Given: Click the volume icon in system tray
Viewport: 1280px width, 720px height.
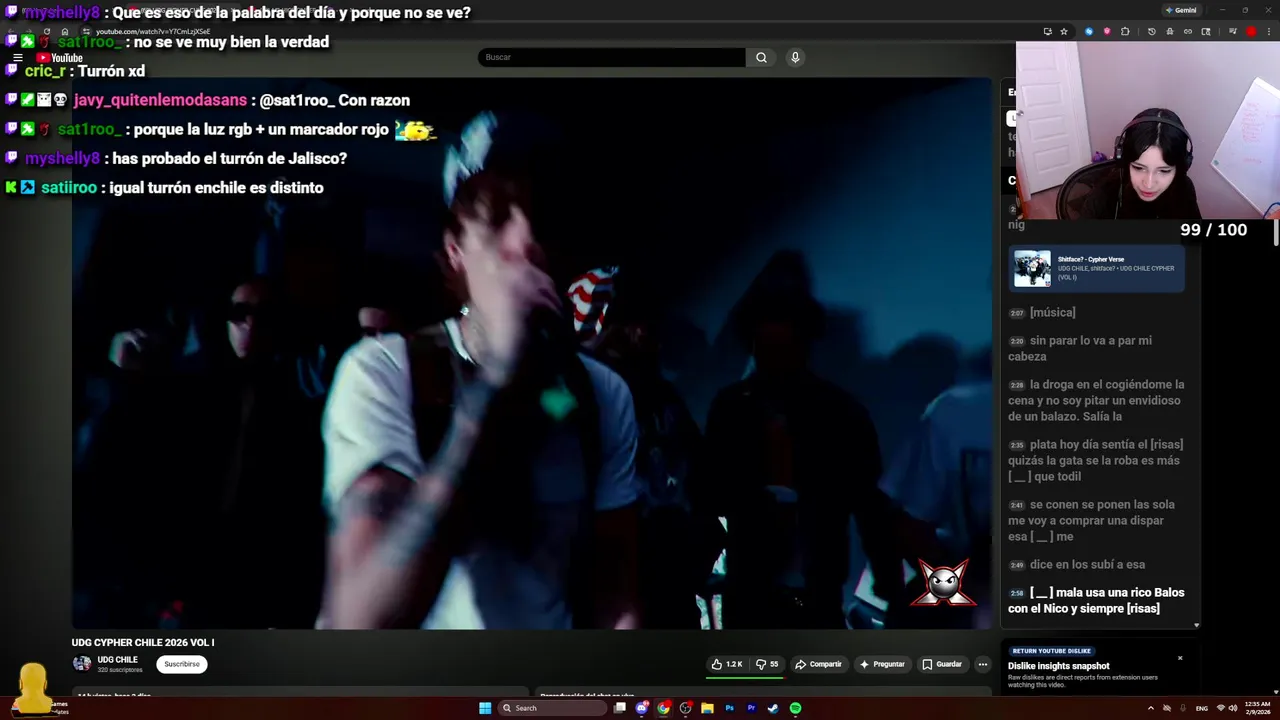Looking at the screenshot, I should point(1232,708).
